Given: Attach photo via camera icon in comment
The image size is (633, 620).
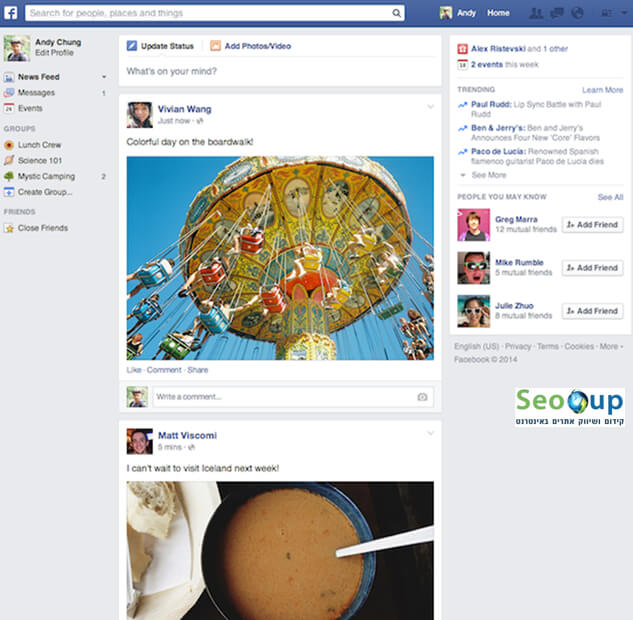Looking at the screenshot, I should coord(422,397).
